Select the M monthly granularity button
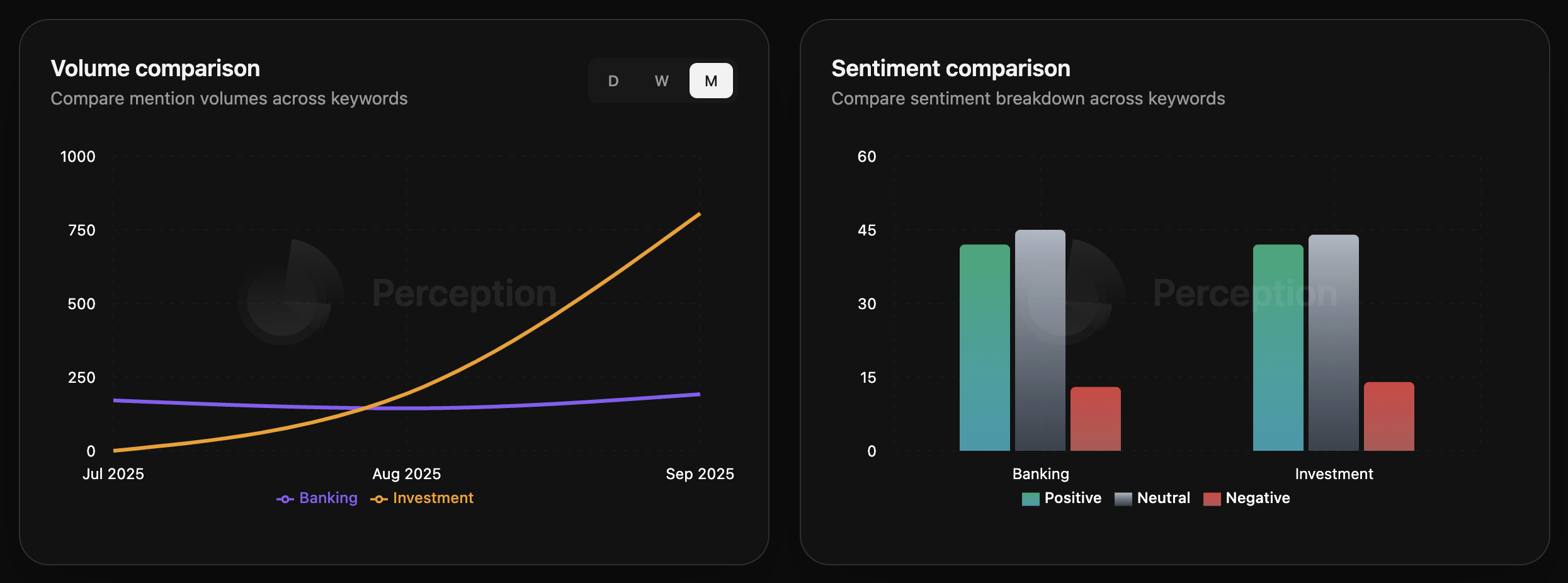The width and height of the screenshot is (1568, 583). tap(711, 81)
